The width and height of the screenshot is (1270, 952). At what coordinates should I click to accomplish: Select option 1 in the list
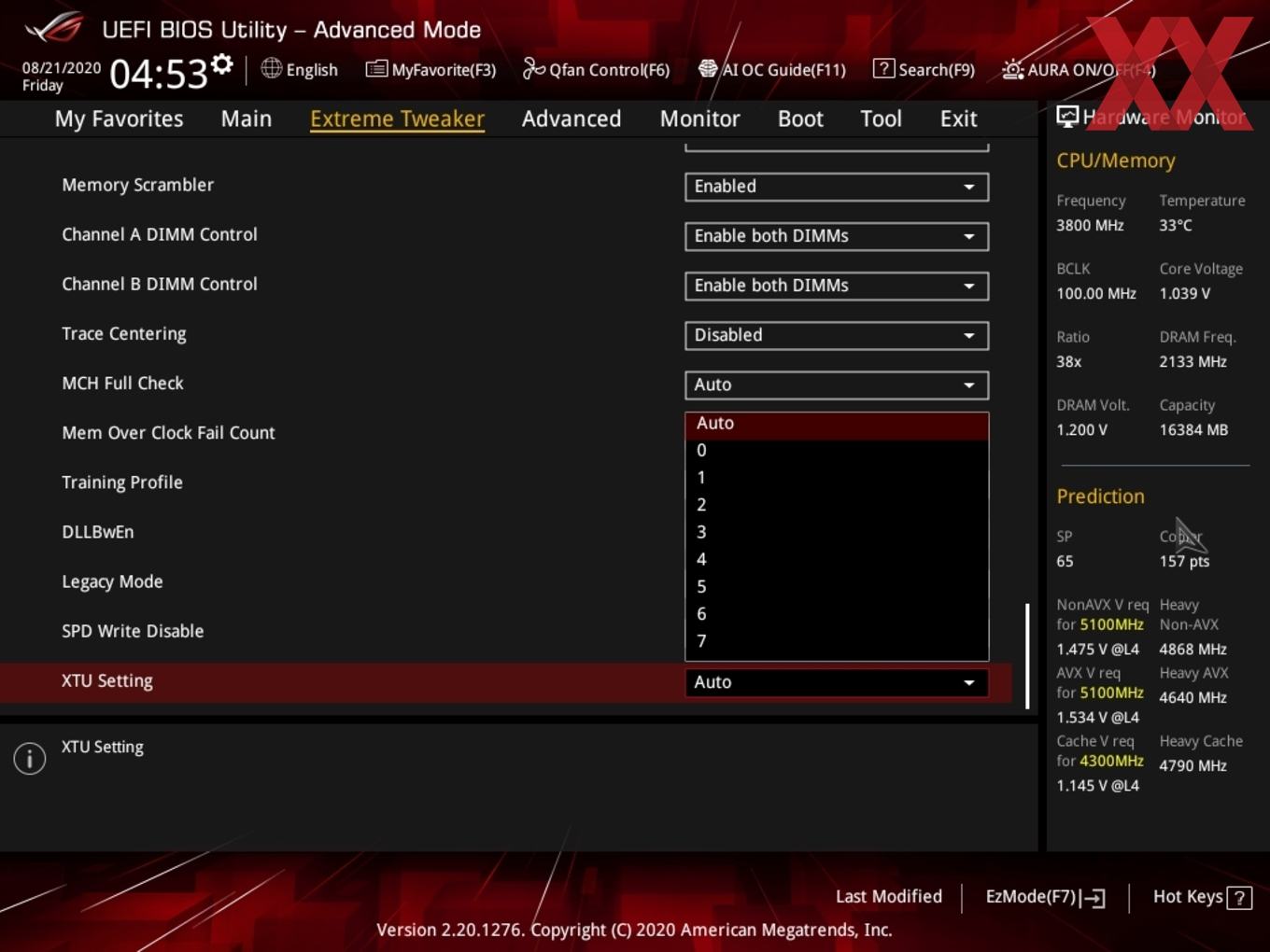coord(837,478)
